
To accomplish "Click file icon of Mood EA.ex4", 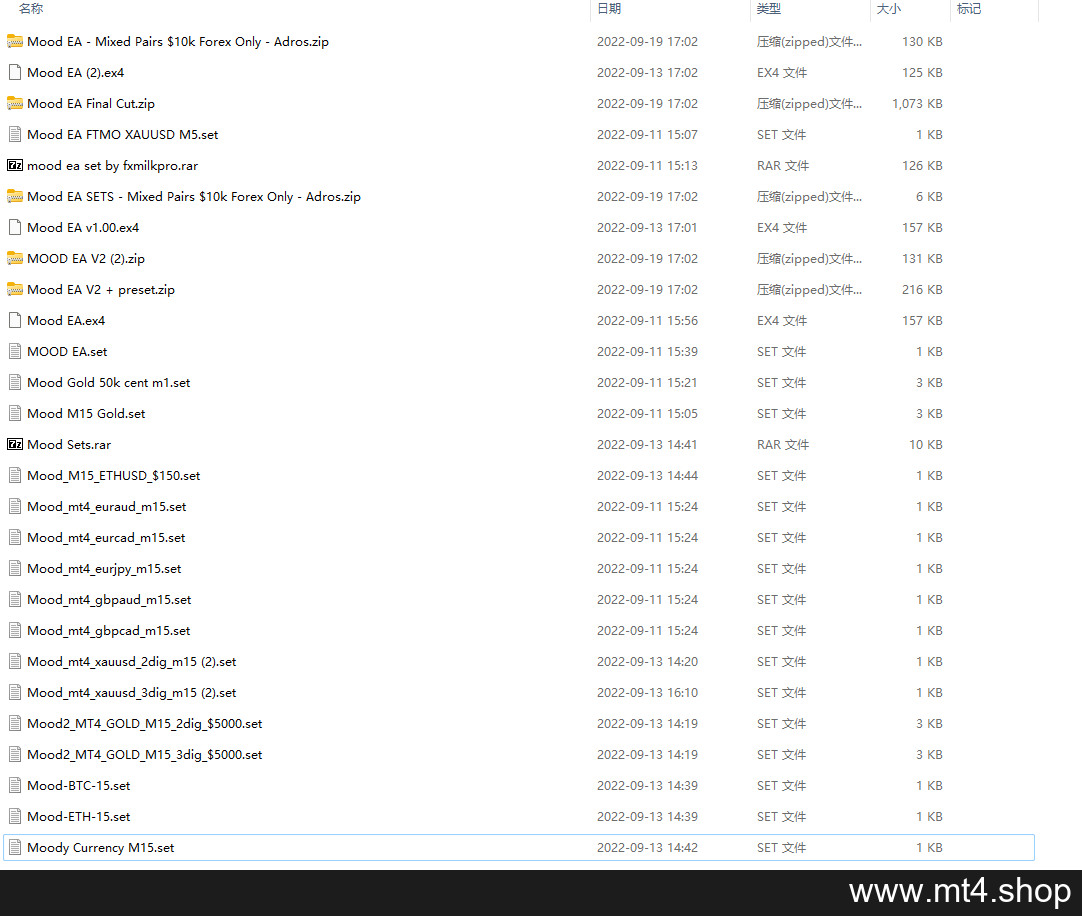I will (14, 320).
